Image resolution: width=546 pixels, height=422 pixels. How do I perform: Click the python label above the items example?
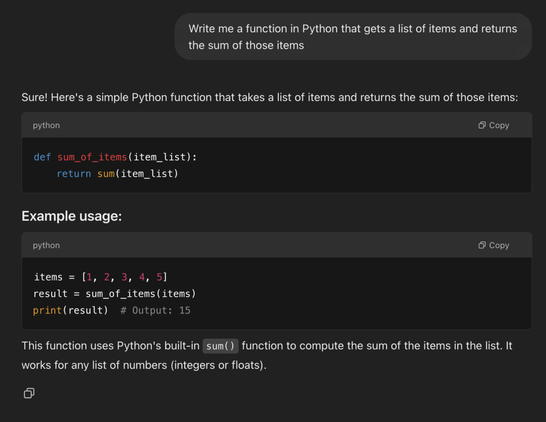[x=46, y=245]
